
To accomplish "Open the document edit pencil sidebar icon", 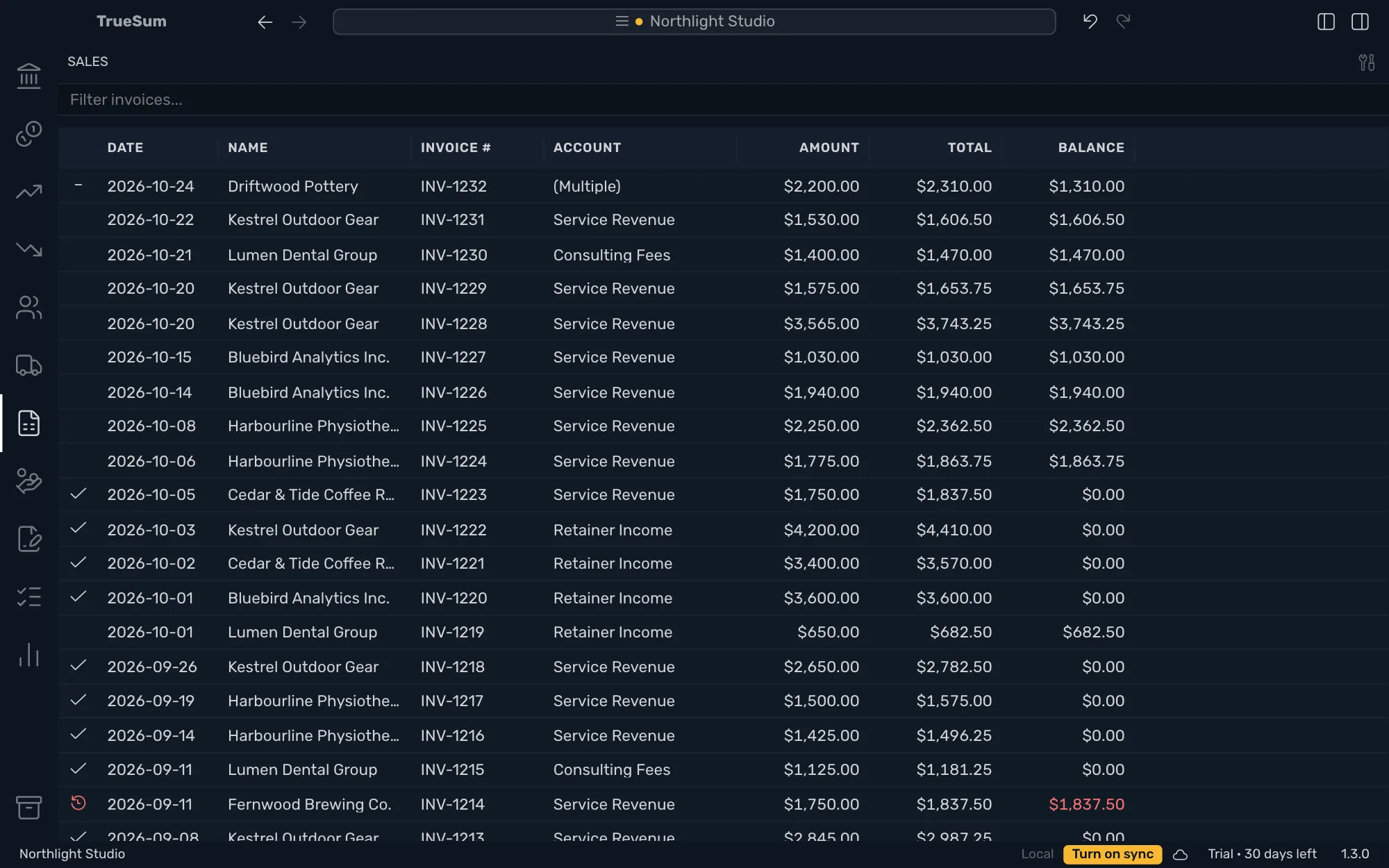I will point(28,539).
